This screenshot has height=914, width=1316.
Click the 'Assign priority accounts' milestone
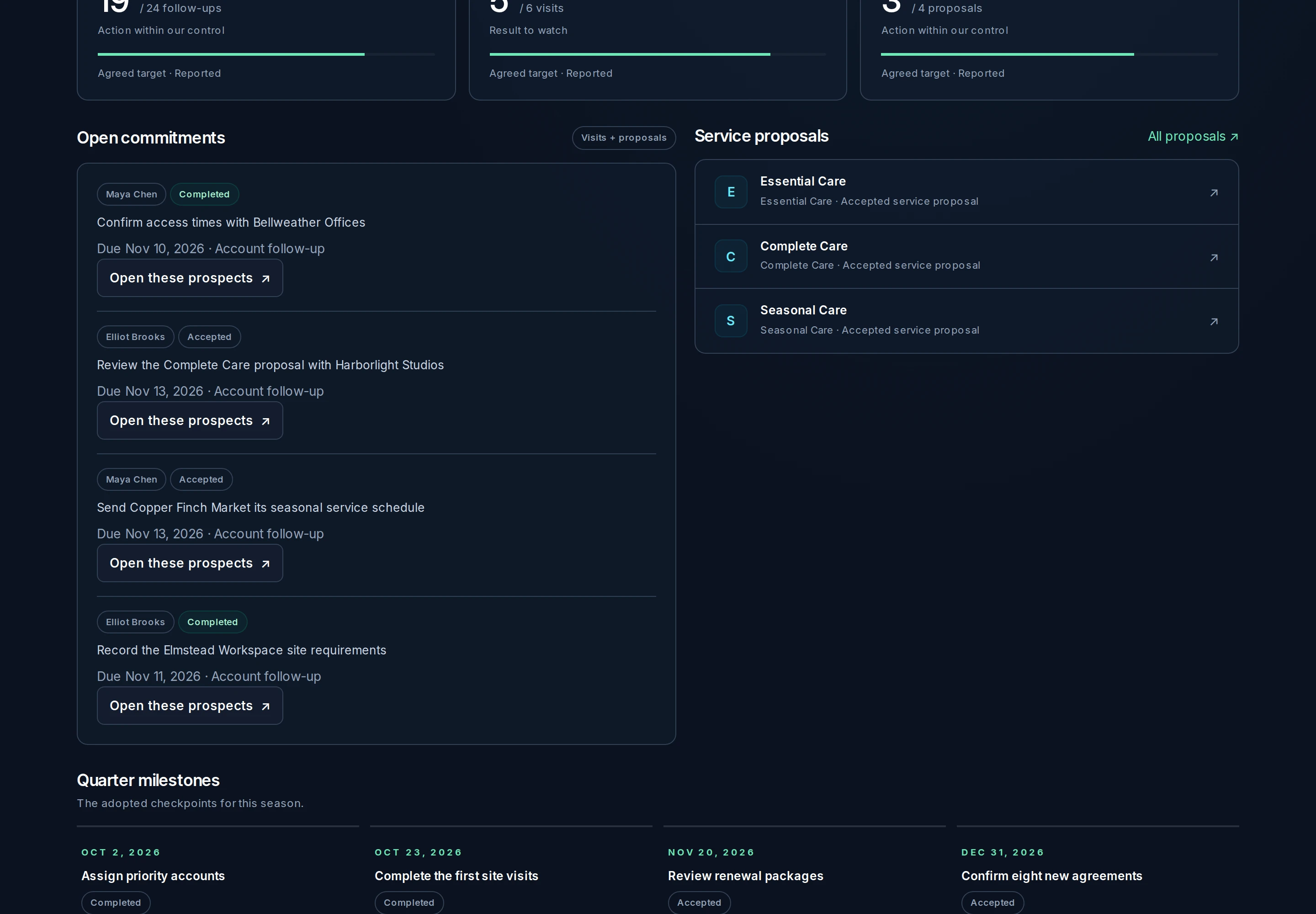pyautogui.click(x=153, y=876)
